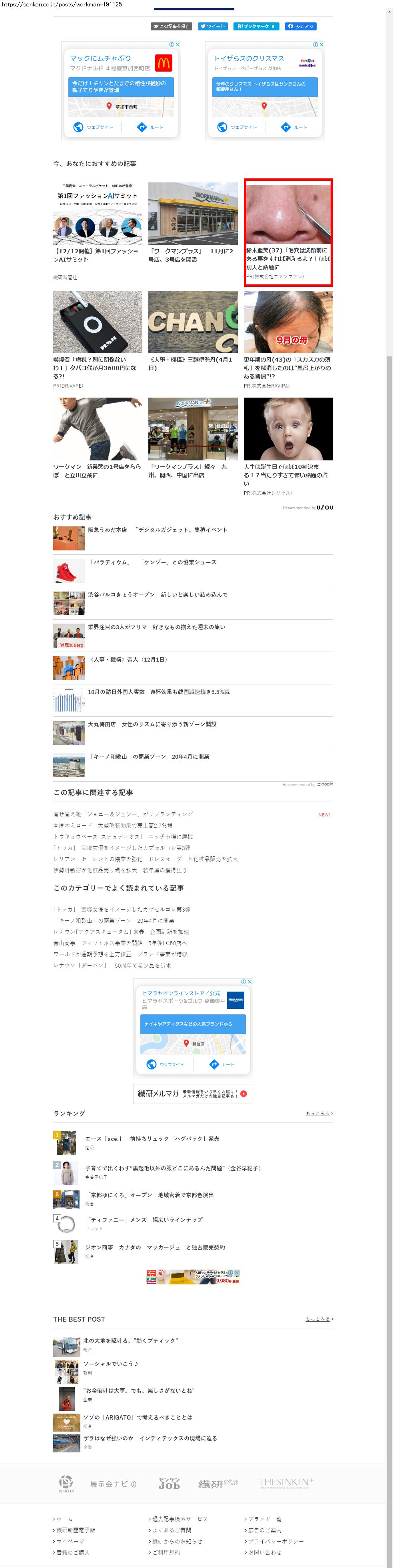393x1568 pixels.
Task: Expand THE BEST POST with もっとみる link
Action: pyautogui.click(x=319, y=1319)
